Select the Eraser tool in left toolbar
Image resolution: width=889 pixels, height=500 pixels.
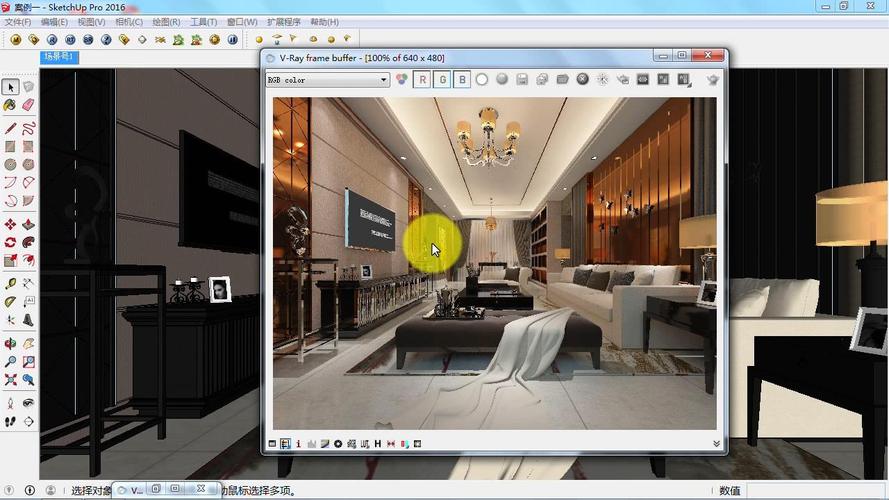(28, 105)
